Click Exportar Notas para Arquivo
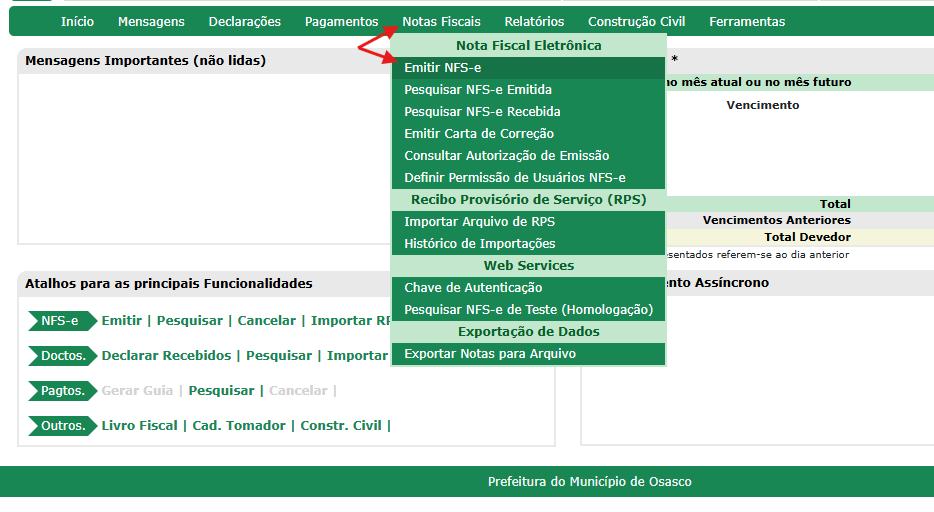This screenshot has width=934, height=512. tap(490, 354)
